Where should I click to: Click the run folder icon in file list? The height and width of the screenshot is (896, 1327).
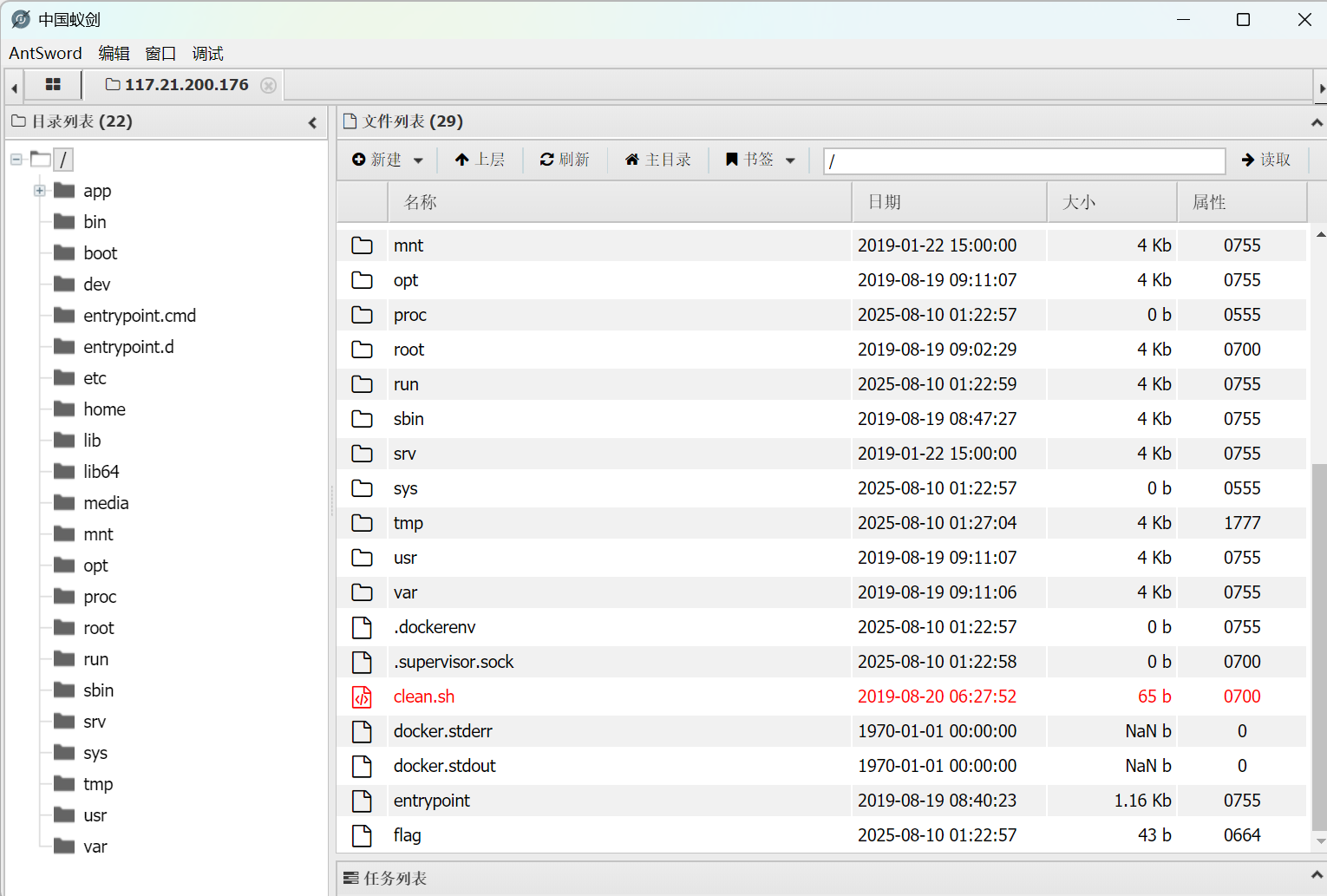click(362, 384)
